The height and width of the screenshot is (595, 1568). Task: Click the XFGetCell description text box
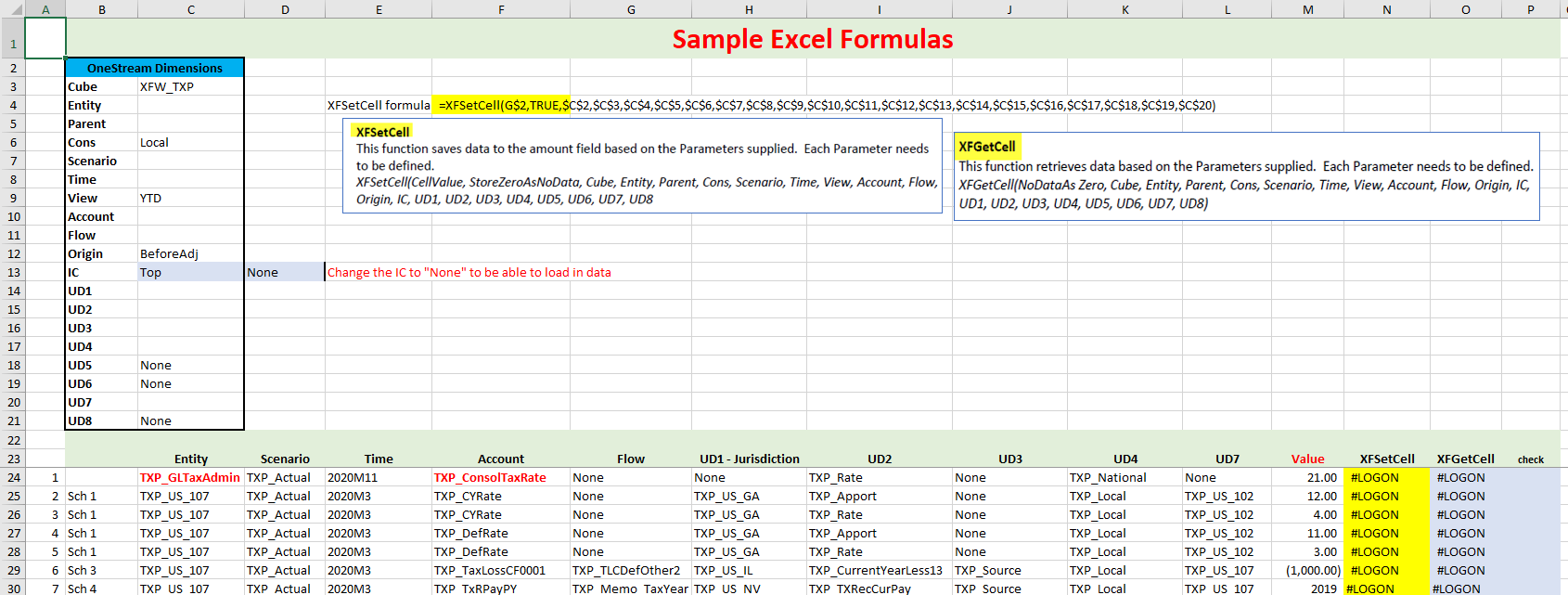click(1246, 175)
